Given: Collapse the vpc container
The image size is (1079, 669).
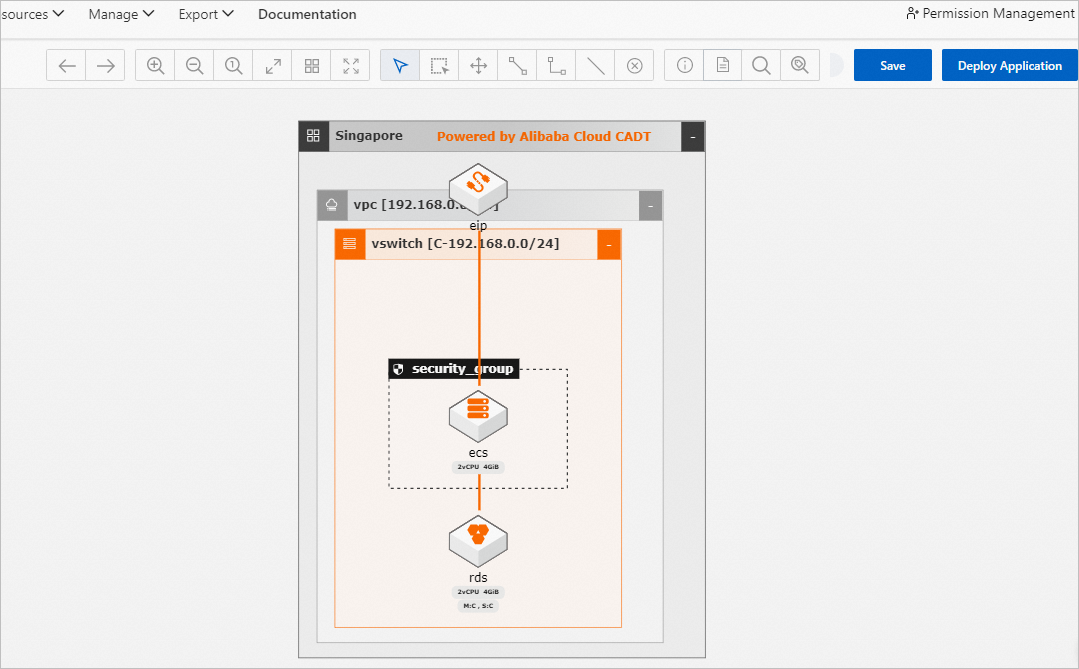Looking at the screenshot, I should [650, 206].
